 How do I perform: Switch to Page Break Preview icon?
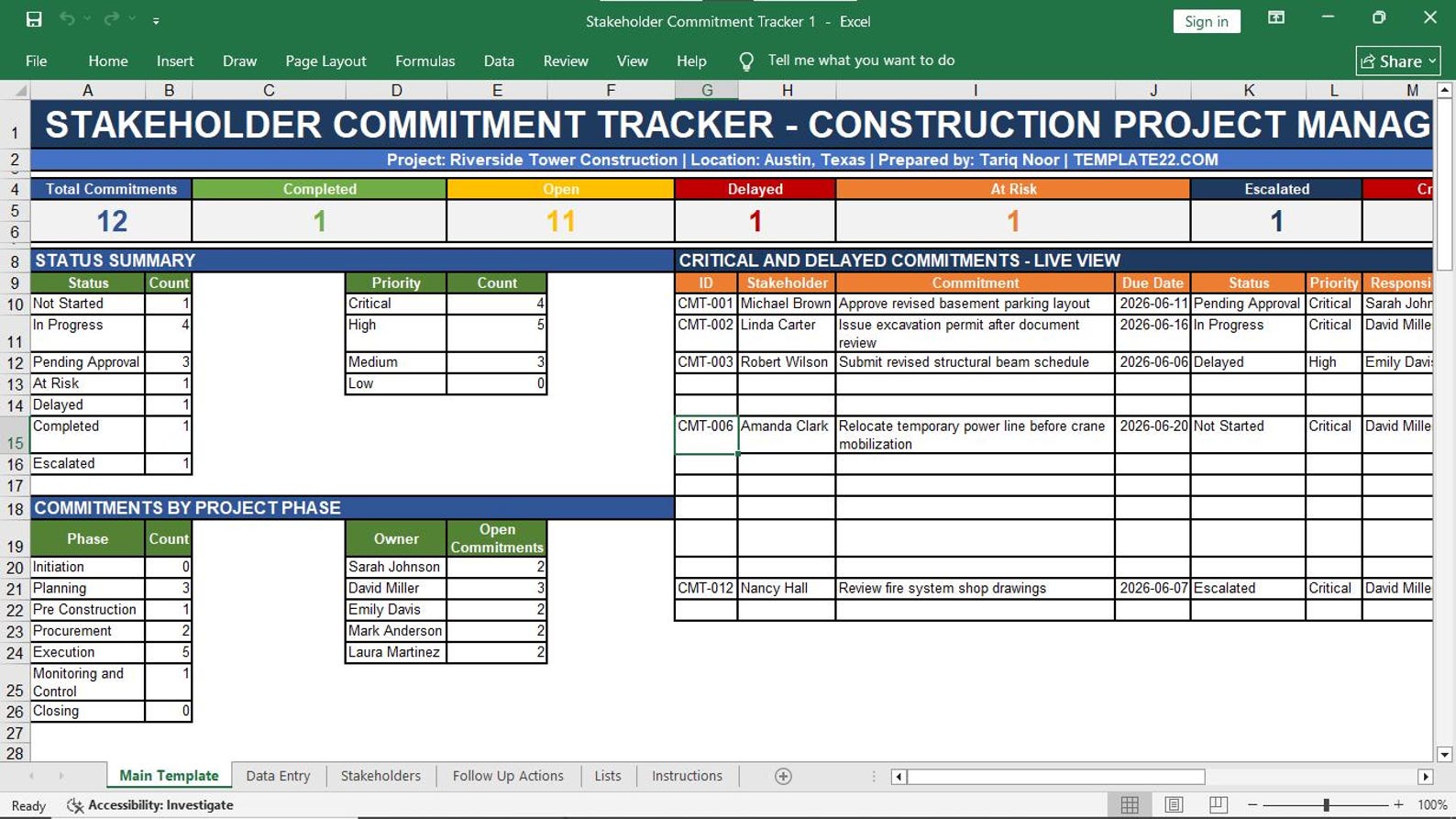coord(1218,804)
